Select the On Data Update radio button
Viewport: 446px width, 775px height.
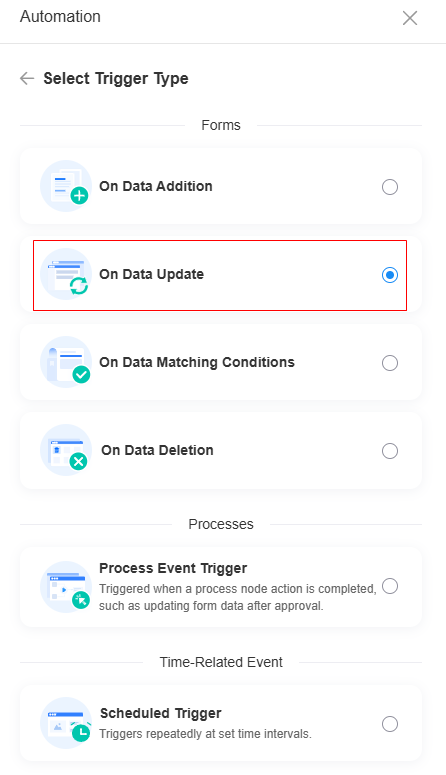(390, 275)
